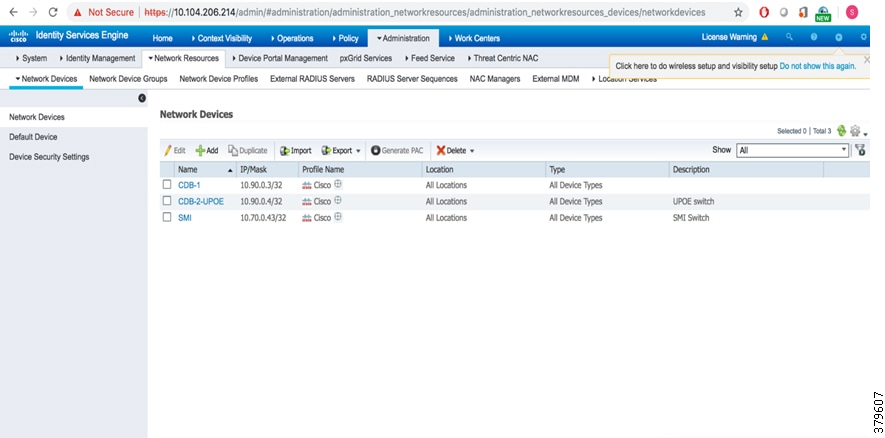Click the Edit pencil button

175,151
